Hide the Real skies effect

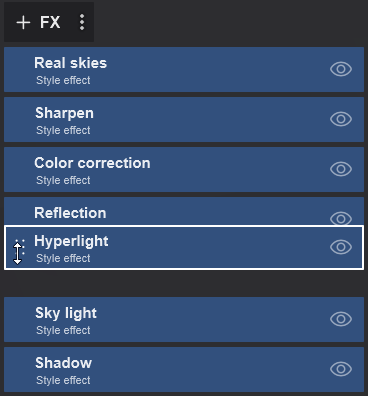341,69
